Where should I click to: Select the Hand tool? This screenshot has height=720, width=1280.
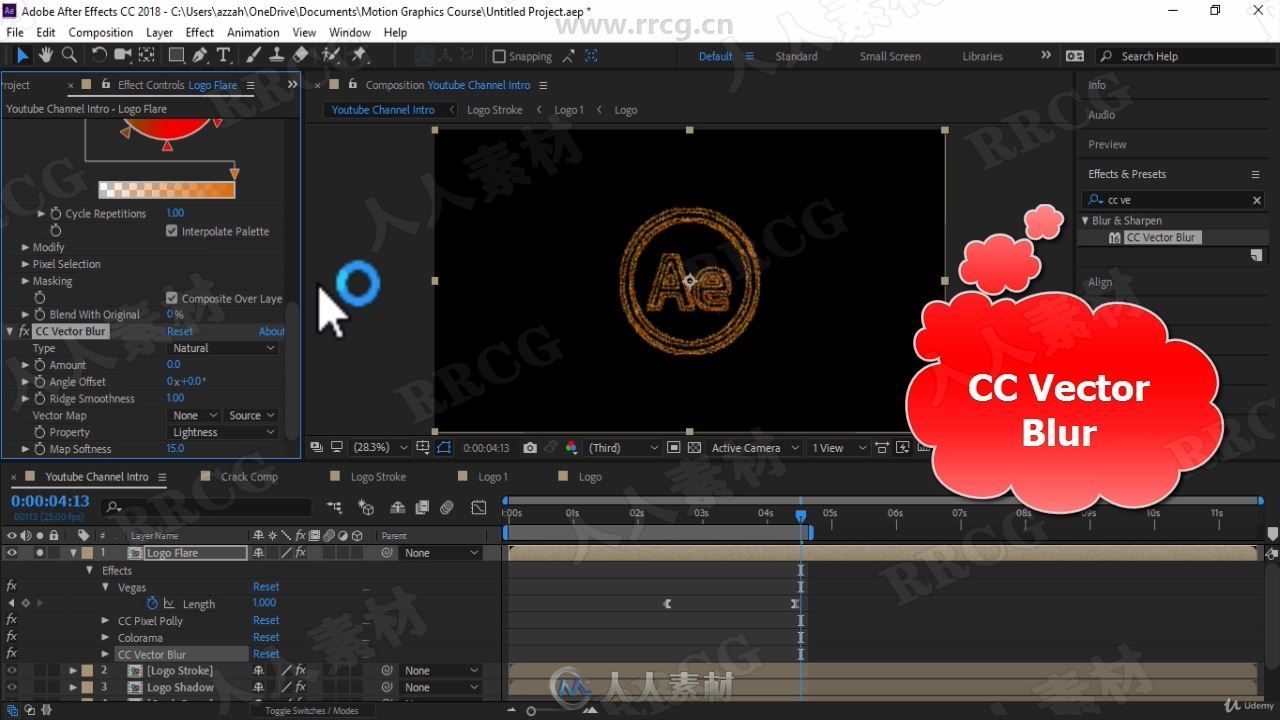[46, 56]
